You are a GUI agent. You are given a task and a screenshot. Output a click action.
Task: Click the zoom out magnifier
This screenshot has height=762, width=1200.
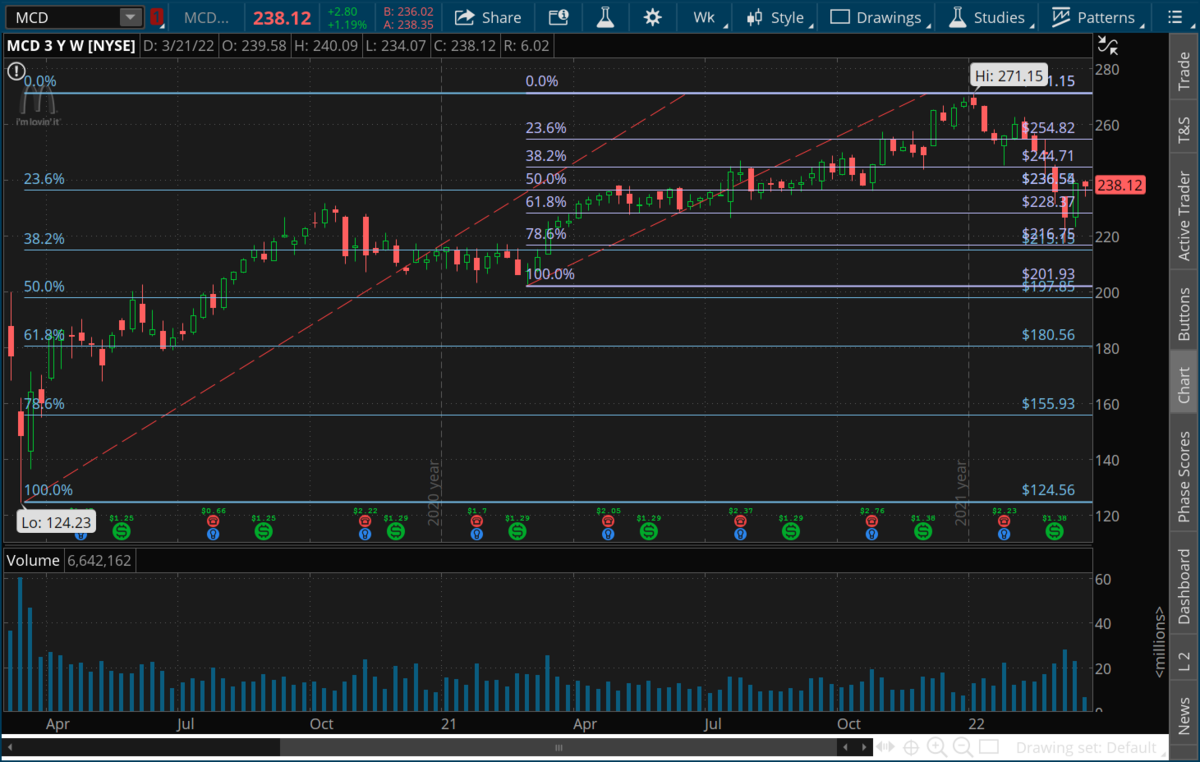coord(964,748)
